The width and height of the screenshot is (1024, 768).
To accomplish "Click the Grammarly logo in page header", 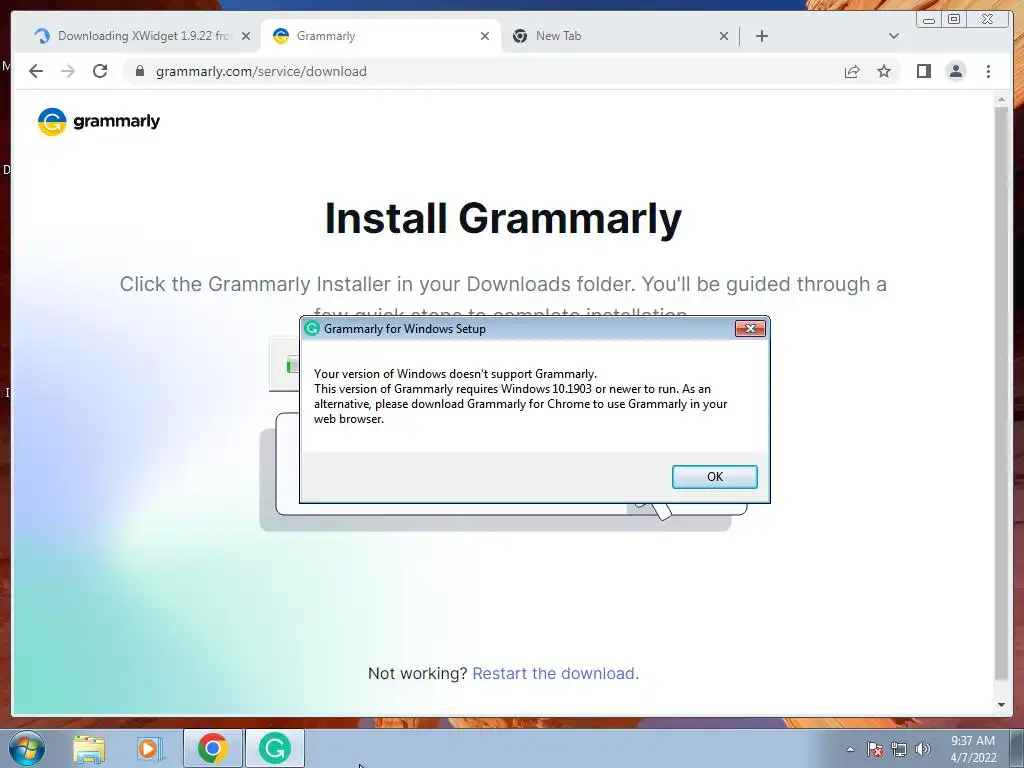I will pyautogui.click(x=99, y=121).
